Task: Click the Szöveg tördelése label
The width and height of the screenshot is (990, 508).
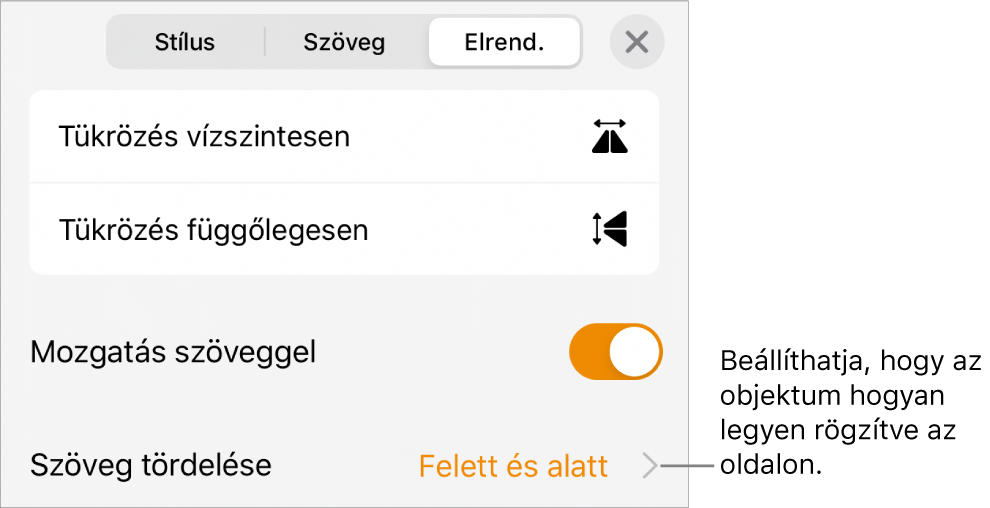Action: coord(151,466)
